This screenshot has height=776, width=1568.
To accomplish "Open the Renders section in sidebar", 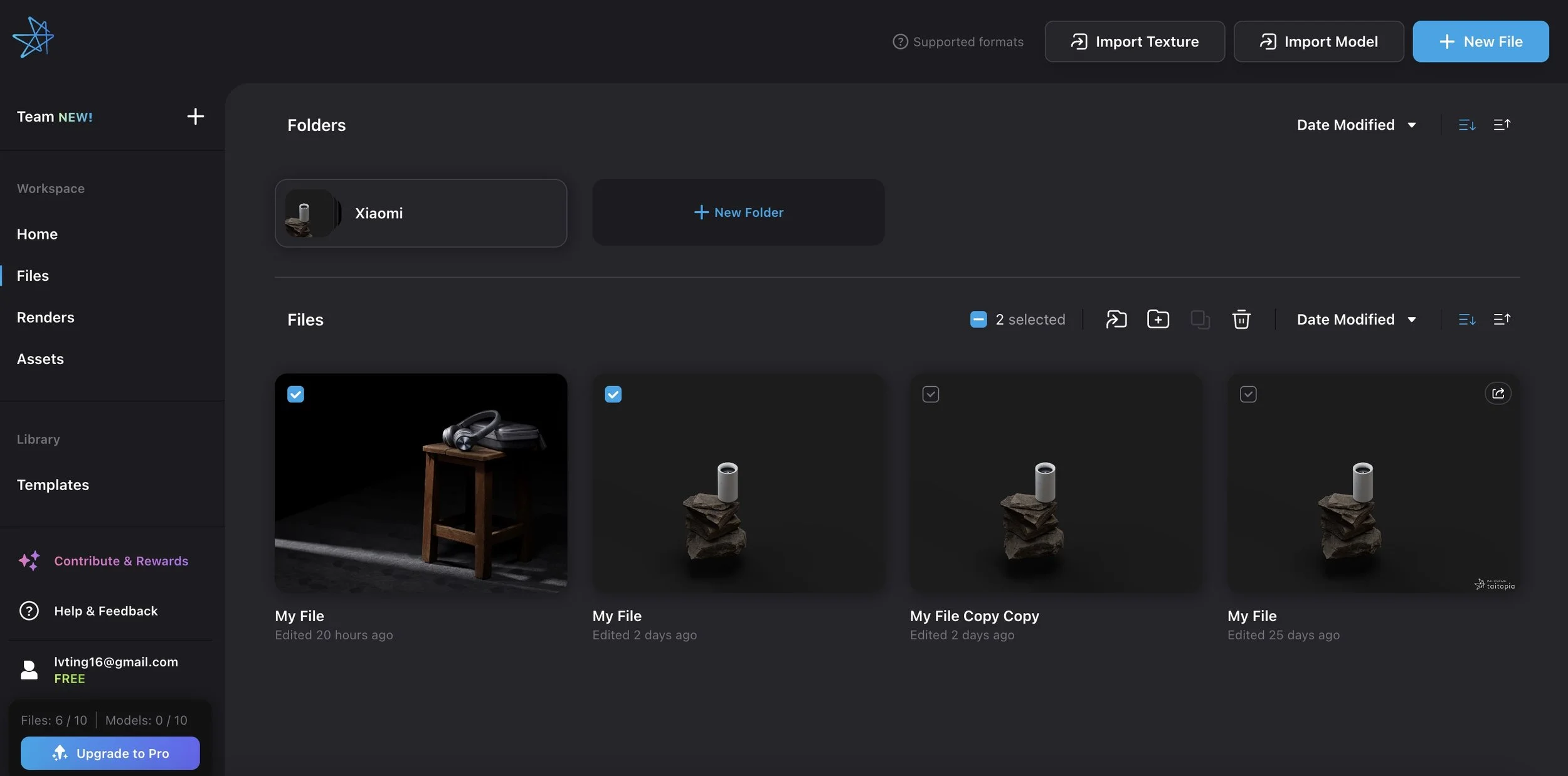I will (x=45, y=317).
